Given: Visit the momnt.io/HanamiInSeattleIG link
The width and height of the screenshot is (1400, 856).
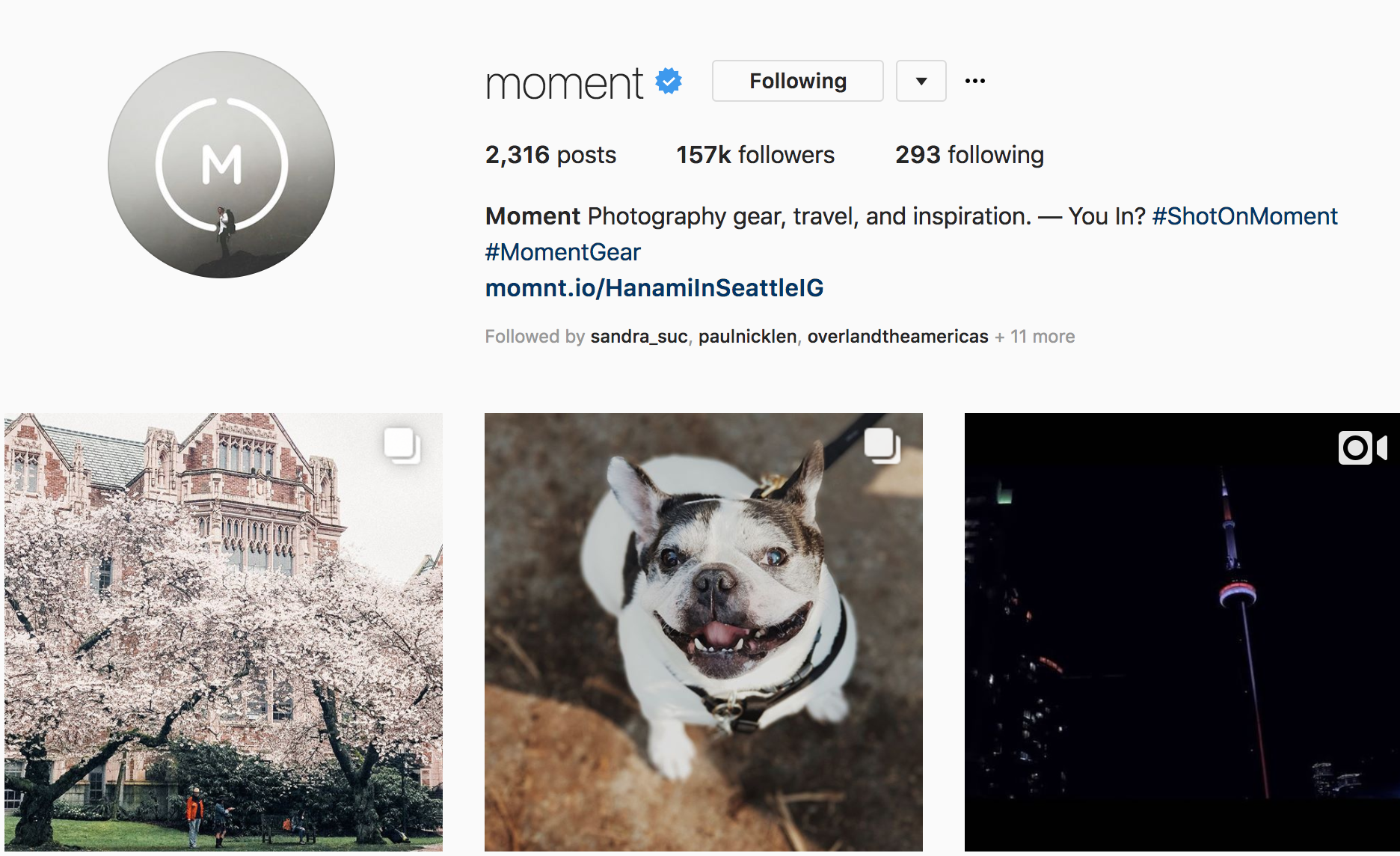Looking at the screenshot, I should point(654,288).
